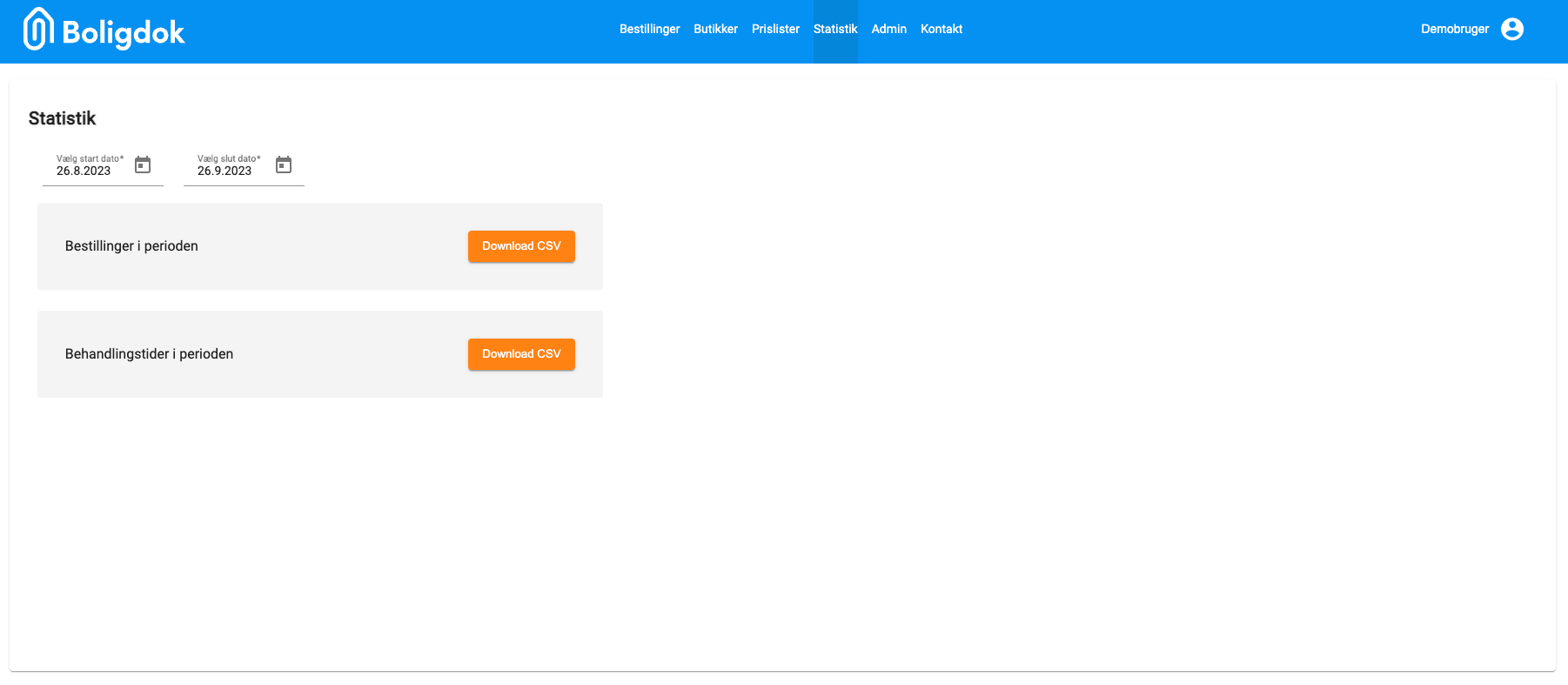The height and width of the screenshot is (685, 1568).
Task: Select the Statistik navigation tab
Action: pos(835,30)
